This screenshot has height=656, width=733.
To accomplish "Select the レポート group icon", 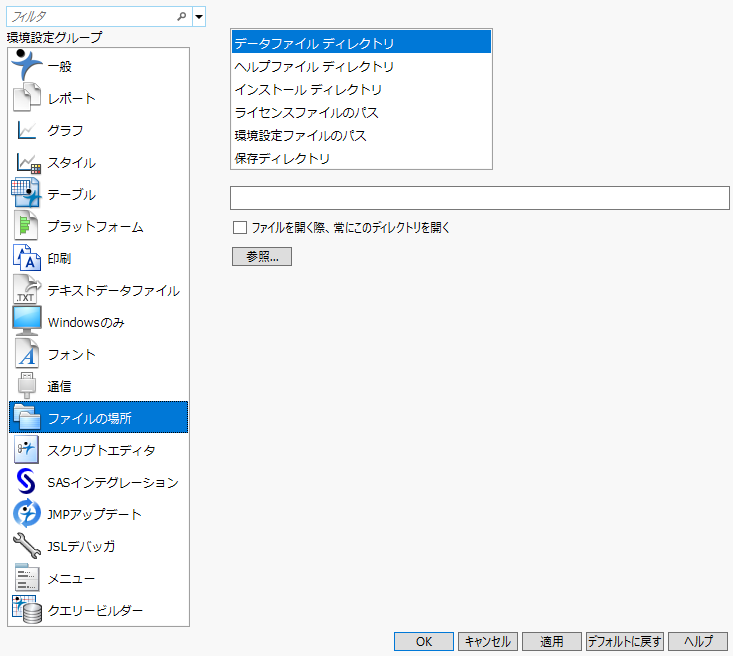I will point(26,98).
